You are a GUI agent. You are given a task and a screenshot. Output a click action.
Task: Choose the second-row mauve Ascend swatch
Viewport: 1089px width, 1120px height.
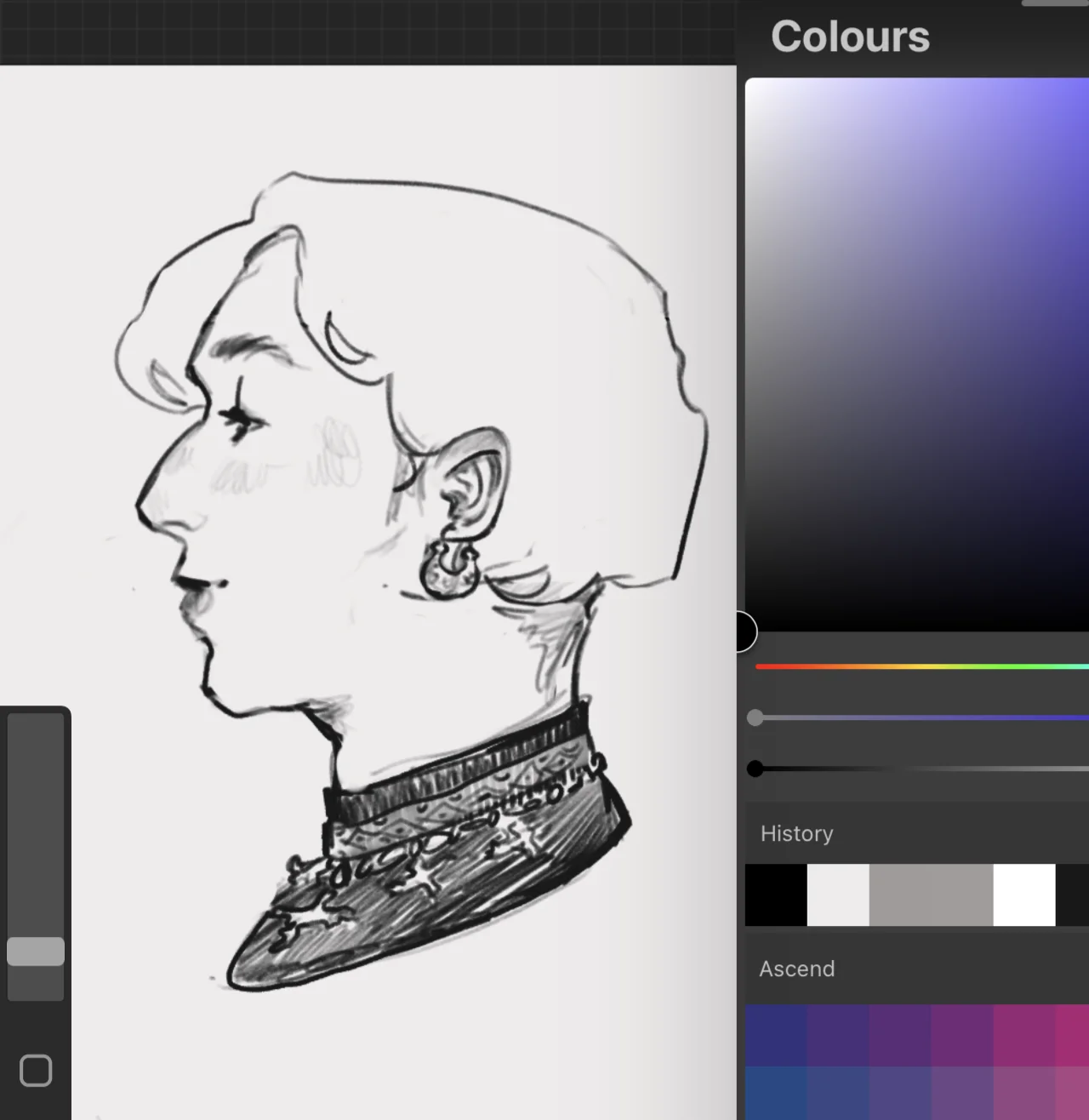[1024, 1093]
